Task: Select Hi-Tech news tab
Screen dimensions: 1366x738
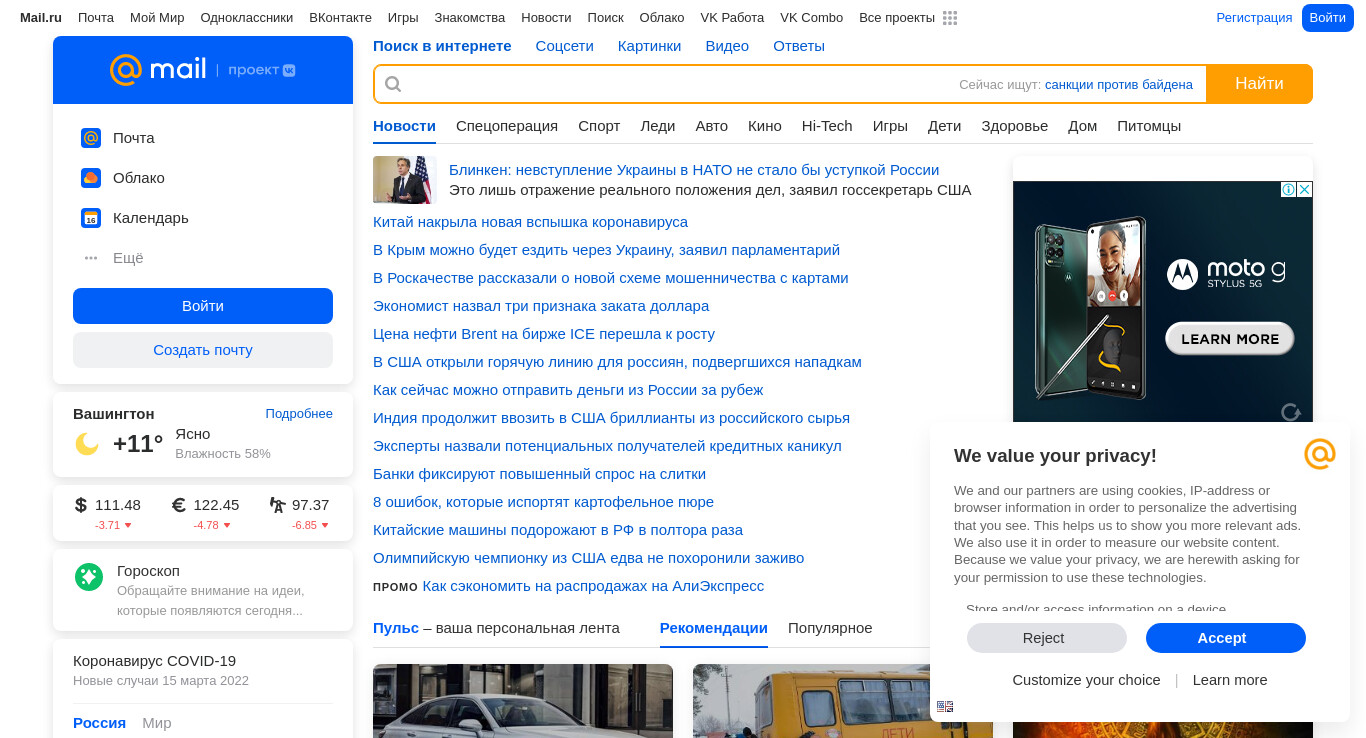Action: [x=827, y=126]
